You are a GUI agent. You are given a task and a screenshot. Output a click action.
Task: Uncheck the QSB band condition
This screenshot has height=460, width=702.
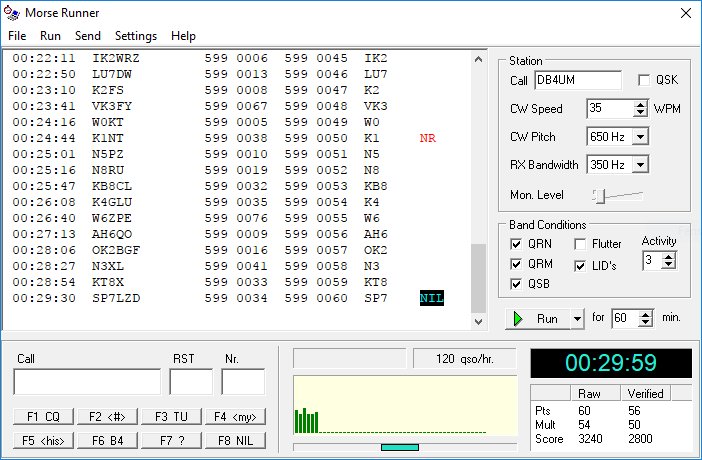[x=516, y=284]
